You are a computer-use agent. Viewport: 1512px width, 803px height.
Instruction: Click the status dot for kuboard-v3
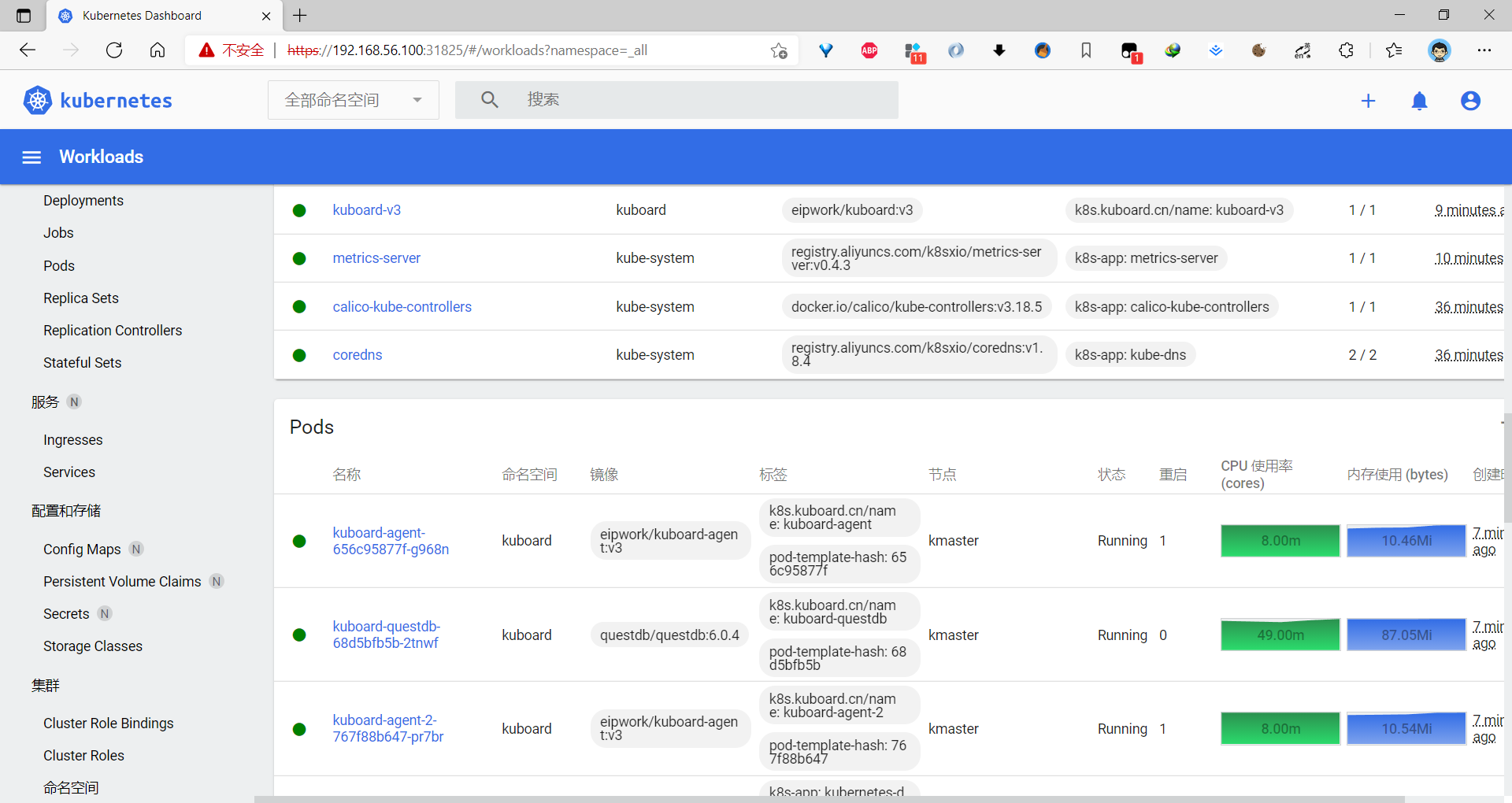pyautogui.click(x=299, y=210)
